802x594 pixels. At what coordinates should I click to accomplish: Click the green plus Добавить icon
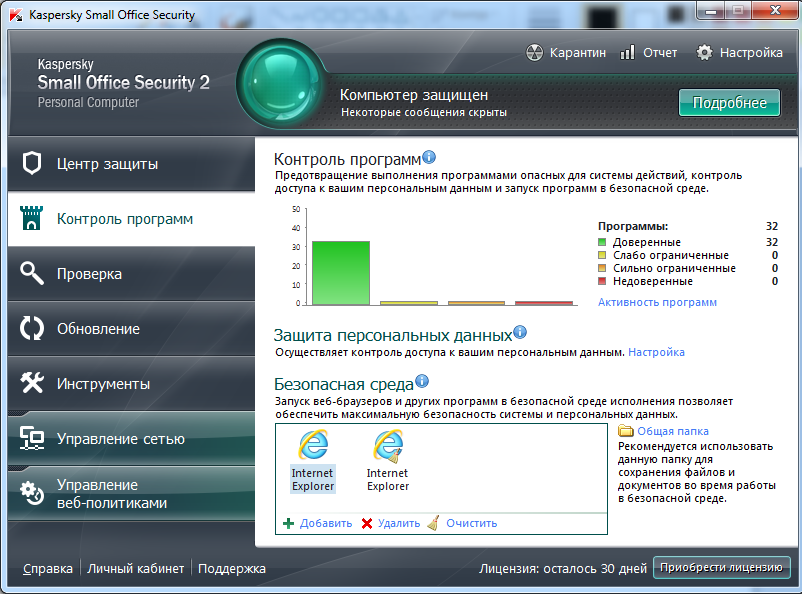coord(288,523)
